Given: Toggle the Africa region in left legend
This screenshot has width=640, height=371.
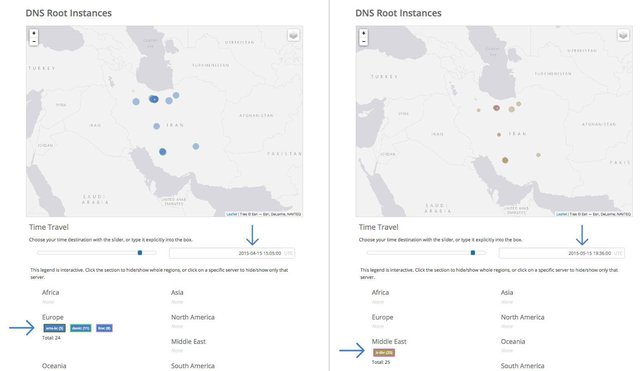Looking at the screenshot, I should pyautogui.click(x=50, y=293).
